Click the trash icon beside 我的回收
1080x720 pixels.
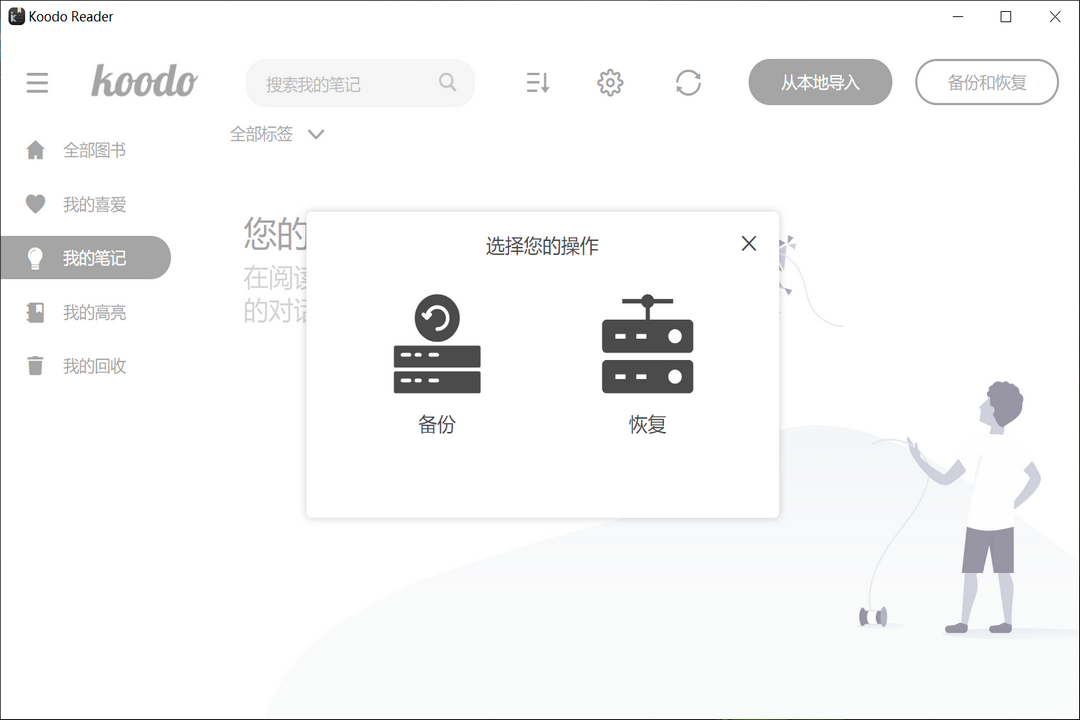point(35,365)
